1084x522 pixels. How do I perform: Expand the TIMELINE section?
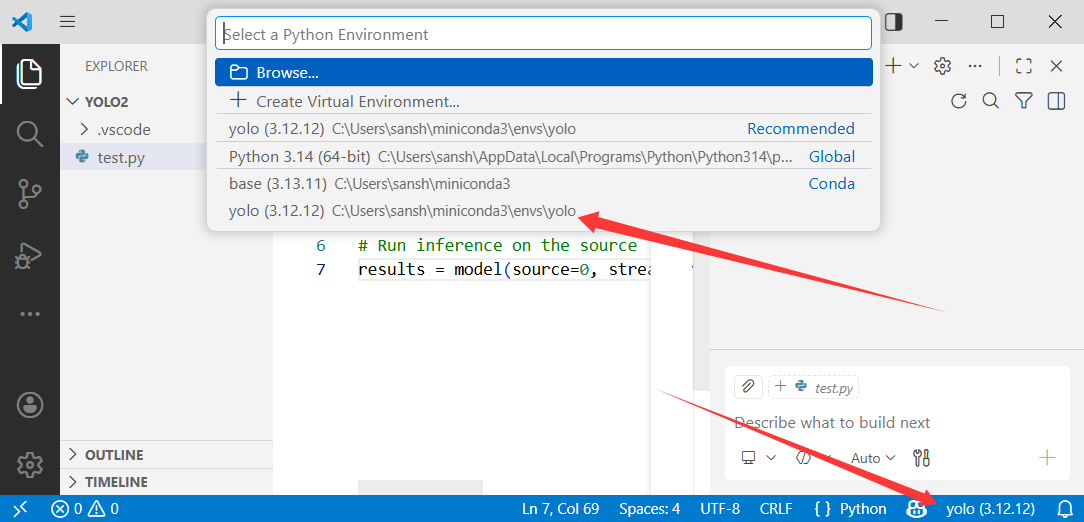[167, 482]
